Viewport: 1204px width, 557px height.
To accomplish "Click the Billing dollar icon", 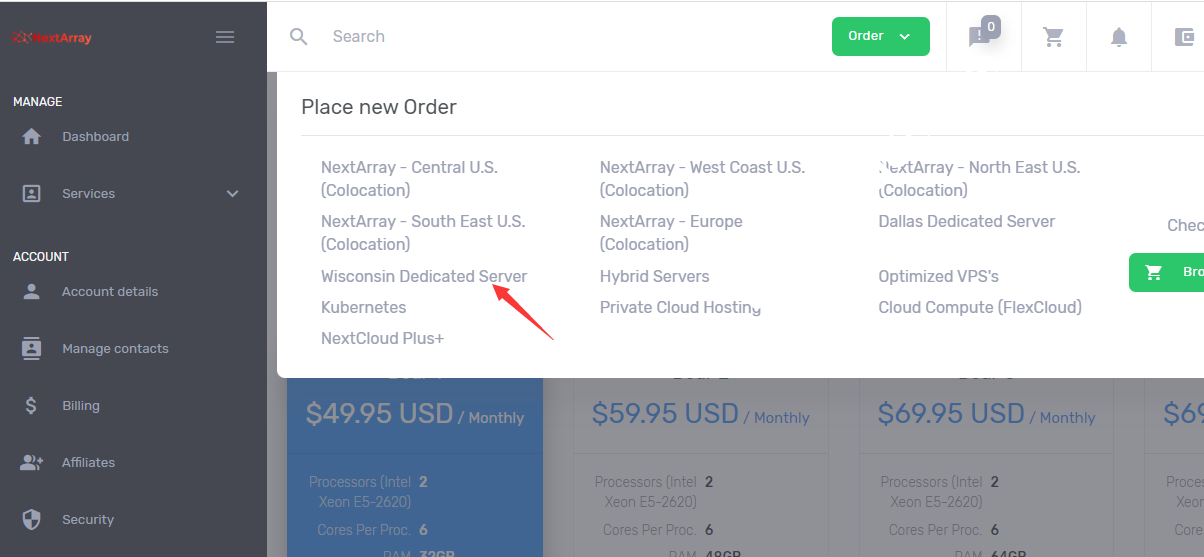I will pos(32,406).
